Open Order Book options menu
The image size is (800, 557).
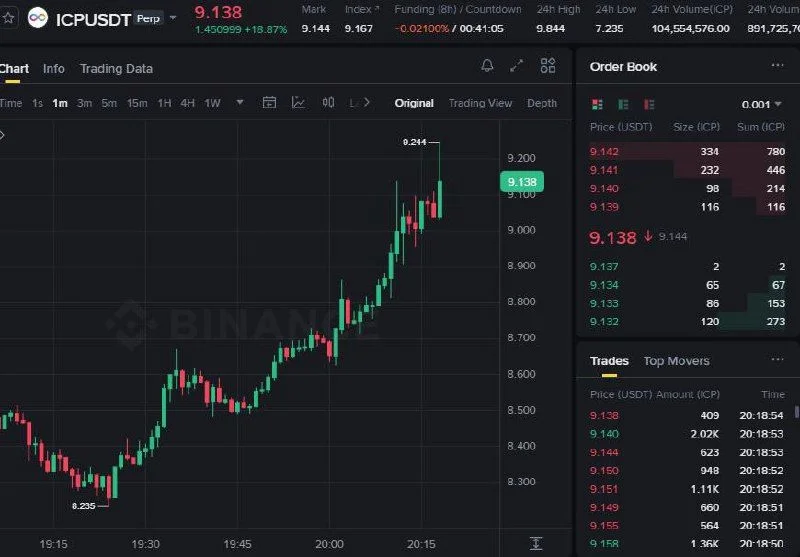click(x=777, y=65)
